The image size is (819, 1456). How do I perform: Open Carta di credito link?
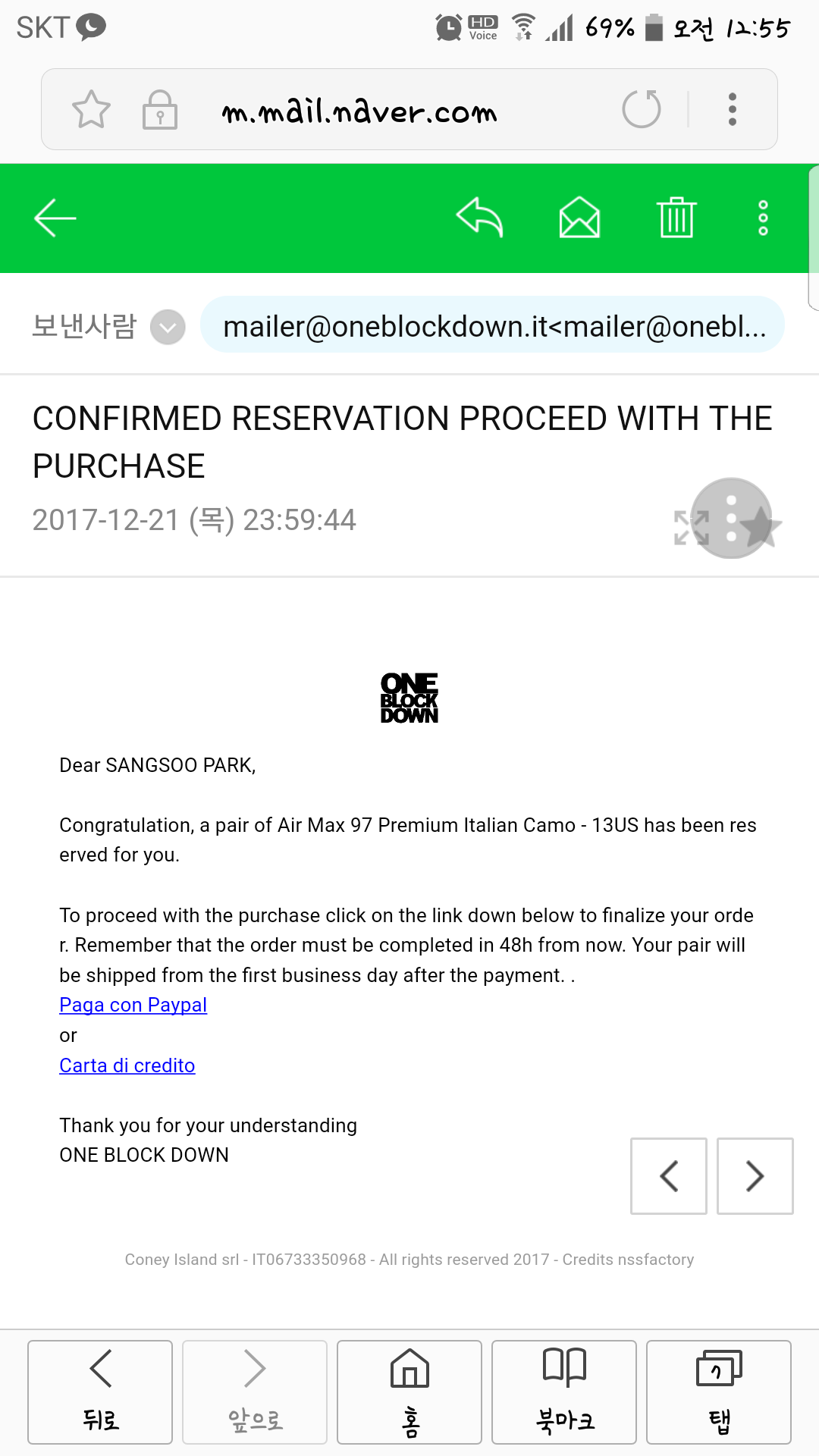[x=127, y=1065]
